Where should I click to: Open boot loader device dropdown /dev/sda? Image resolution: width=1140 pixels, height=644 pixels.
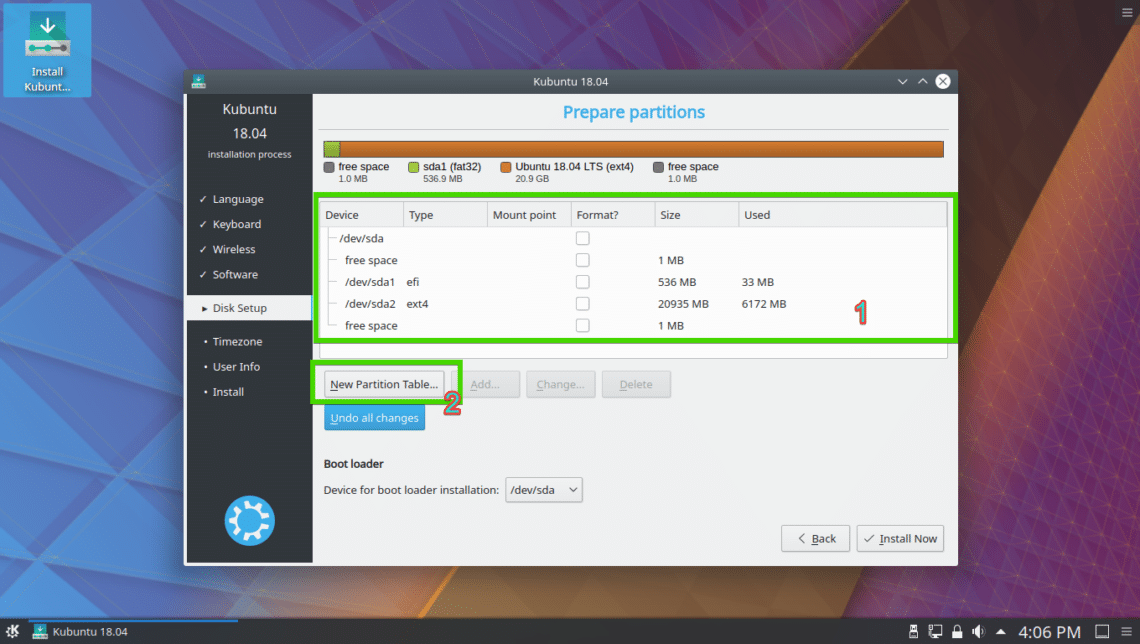pyautogui.click(x=544, y=490)
